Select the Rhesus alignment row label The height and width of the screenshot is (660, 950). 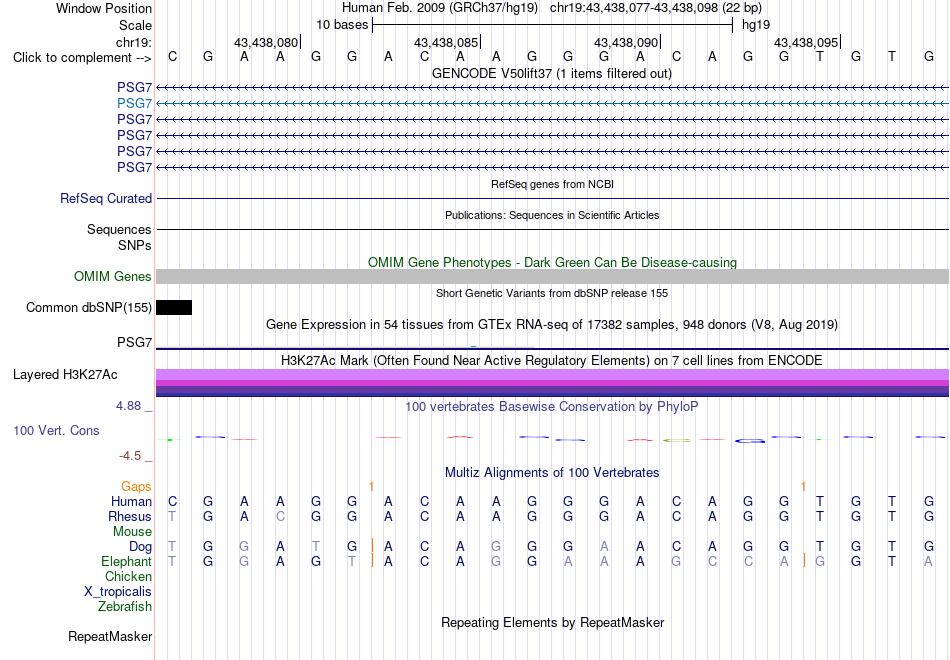[130, 516]
